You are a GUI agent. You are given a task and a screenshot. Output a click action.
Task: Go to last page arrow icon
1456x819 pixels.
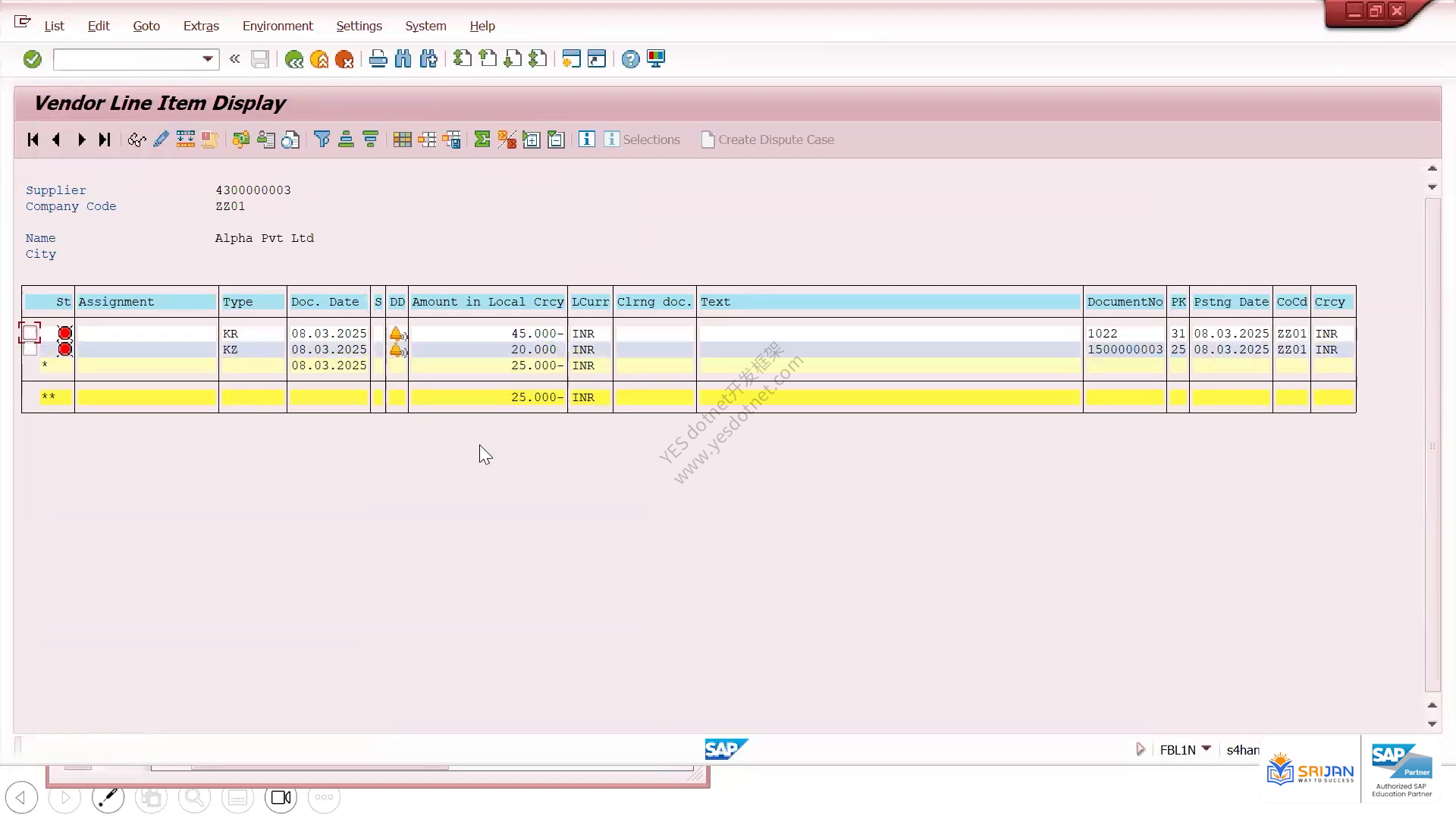[105, 140]
